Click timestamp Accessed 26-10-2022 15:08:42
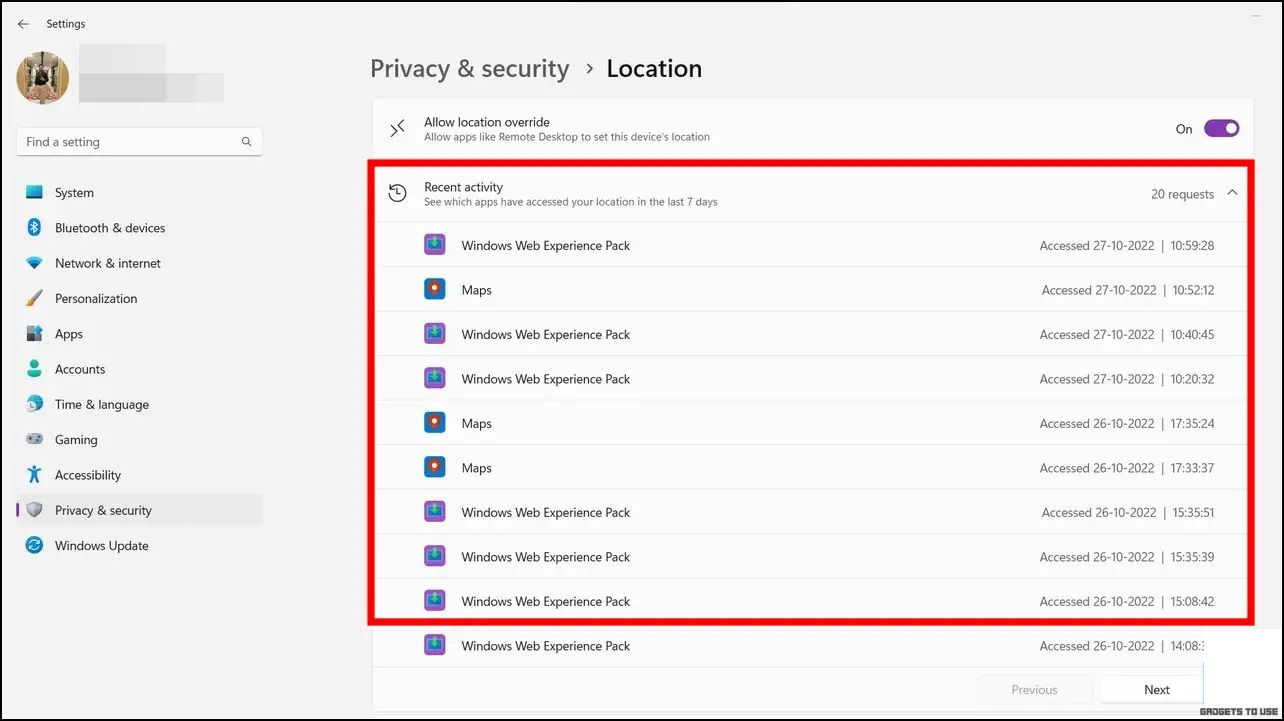 1127,602
